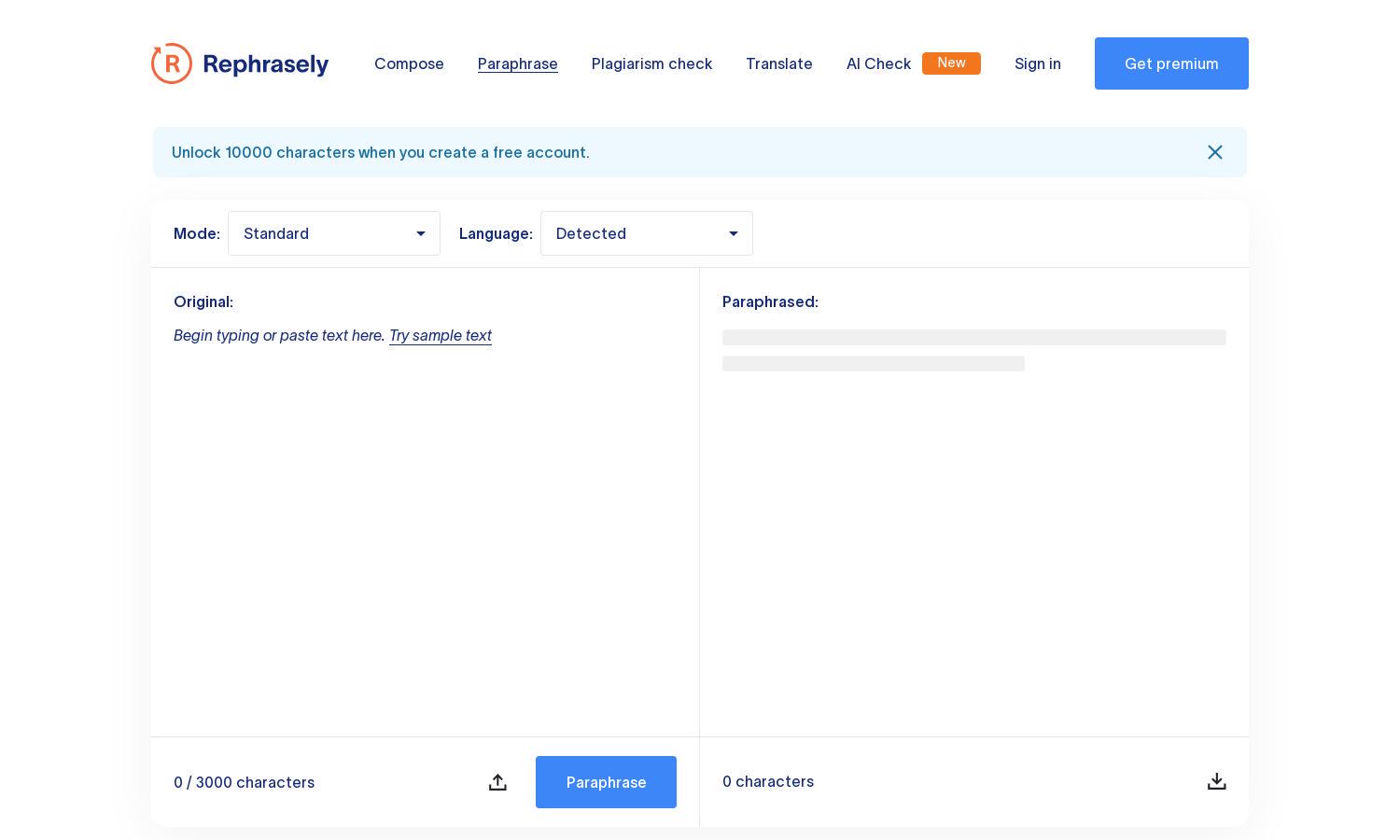Click the Get premium button
Image resolution: width=1400 pixels, height=840 pixels.
[1171, 63]
